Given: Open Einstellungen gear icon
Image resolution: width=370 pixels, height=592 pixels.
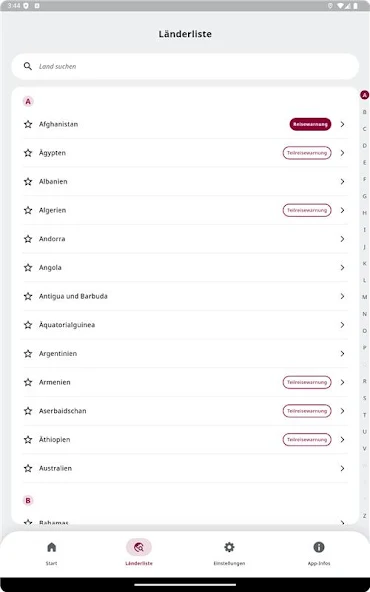Looking at the screenshot, I should click(x=229, y=547).
